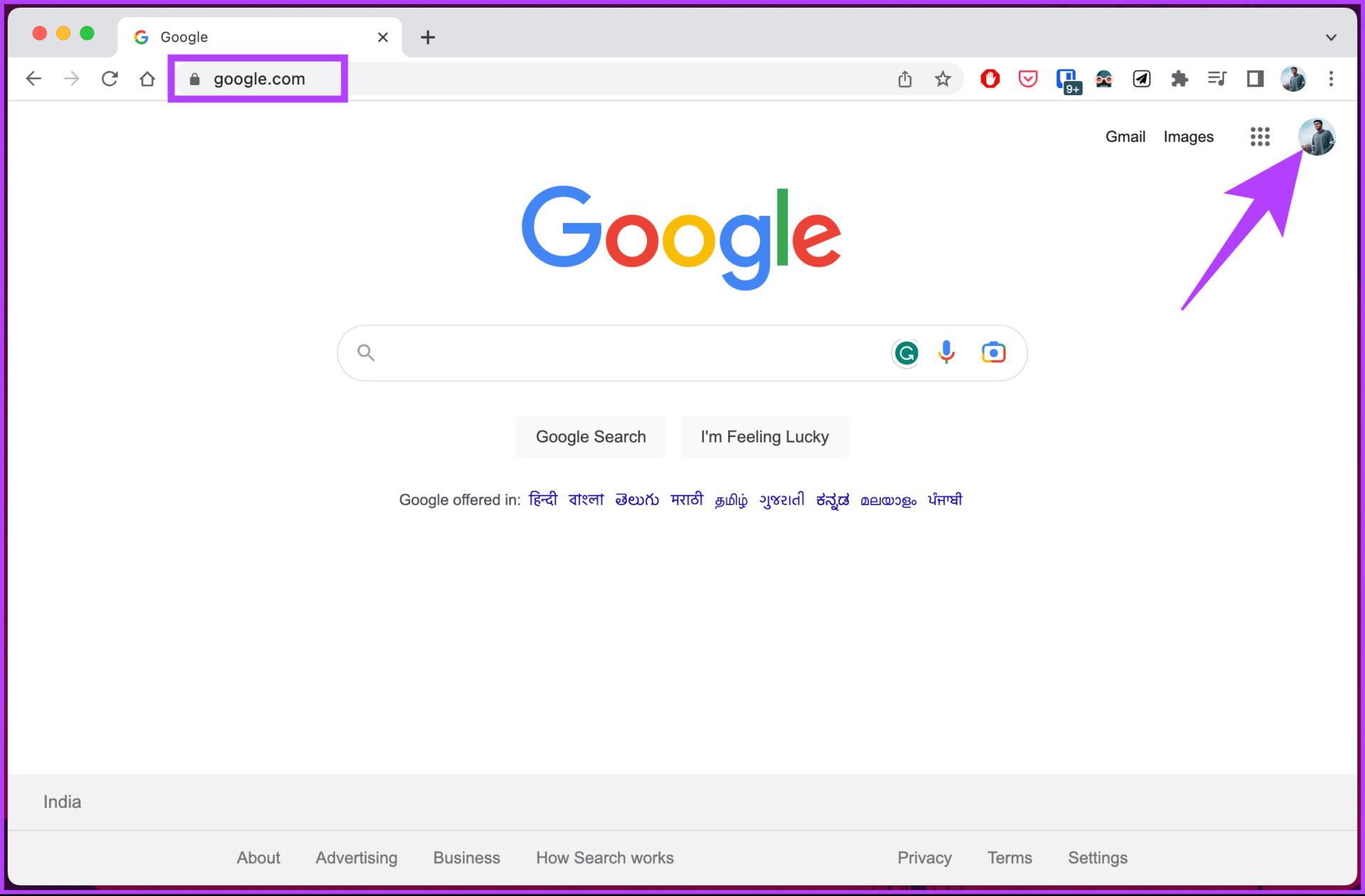Open the Google account avatar on the page
Screen dimensions: 1365x896
1317,136
